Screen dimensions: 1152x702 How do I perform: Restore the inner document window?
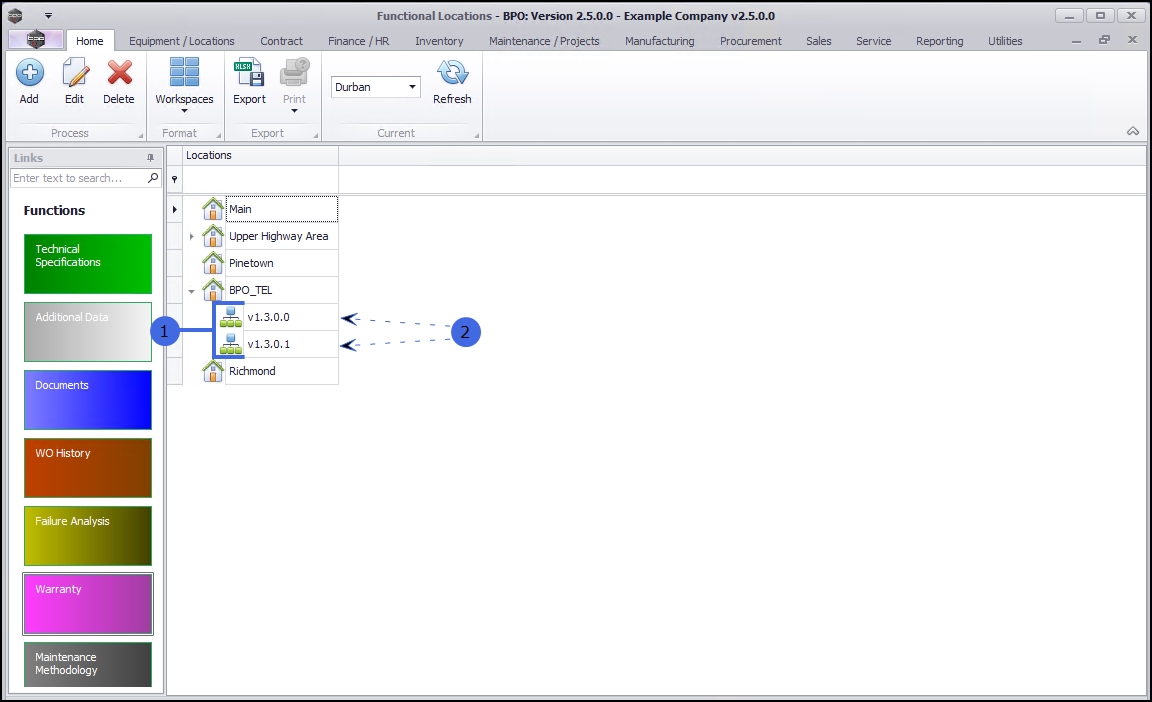pos(1104,40)
